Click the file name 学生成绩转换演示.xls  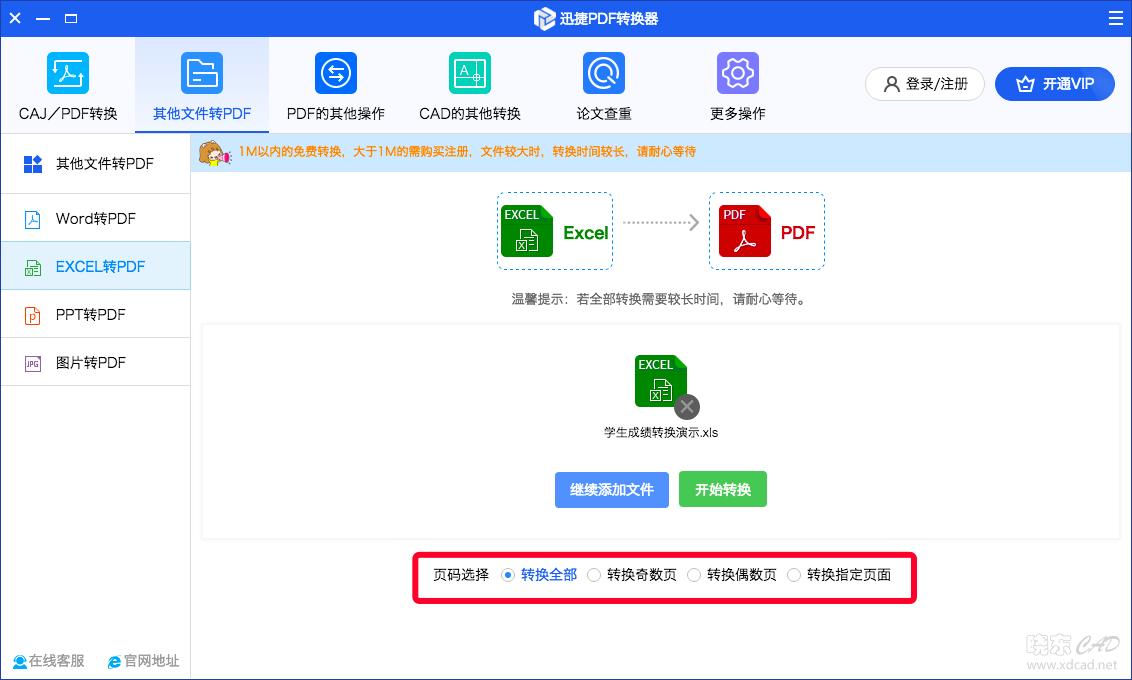(661, 432)
